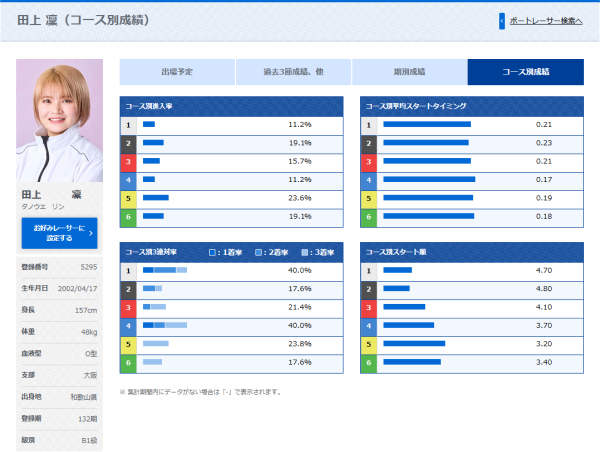The image size is (600, 452).
Task: Click the 3.70 start order value
Action: 544,326
